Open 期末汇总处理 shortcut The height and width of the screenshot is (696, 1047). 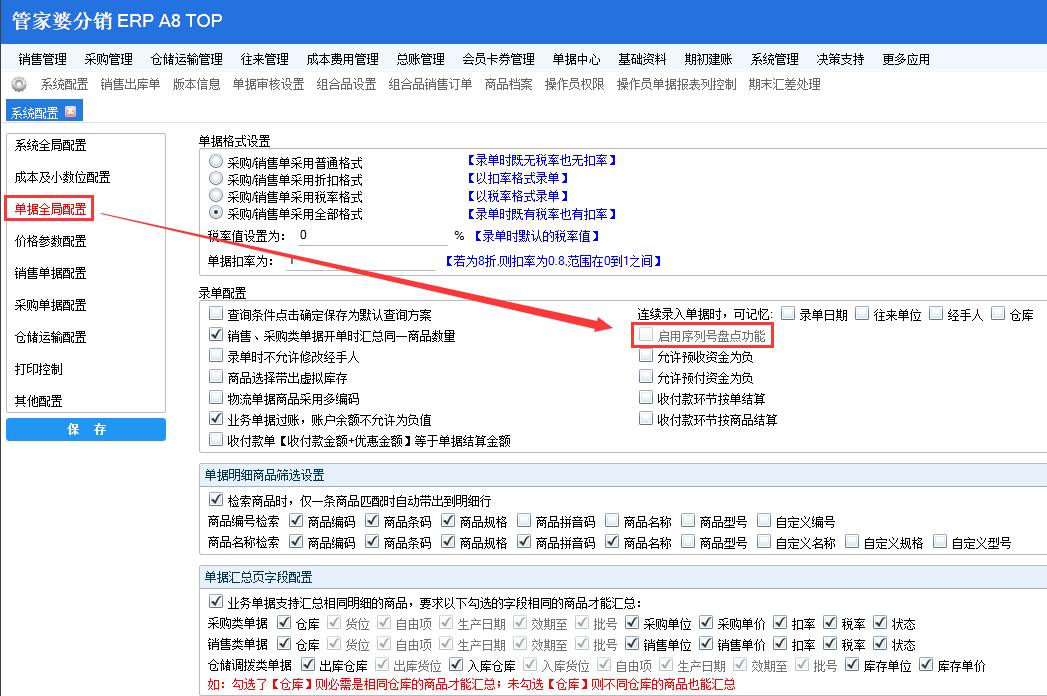click(x=781, y=85)
